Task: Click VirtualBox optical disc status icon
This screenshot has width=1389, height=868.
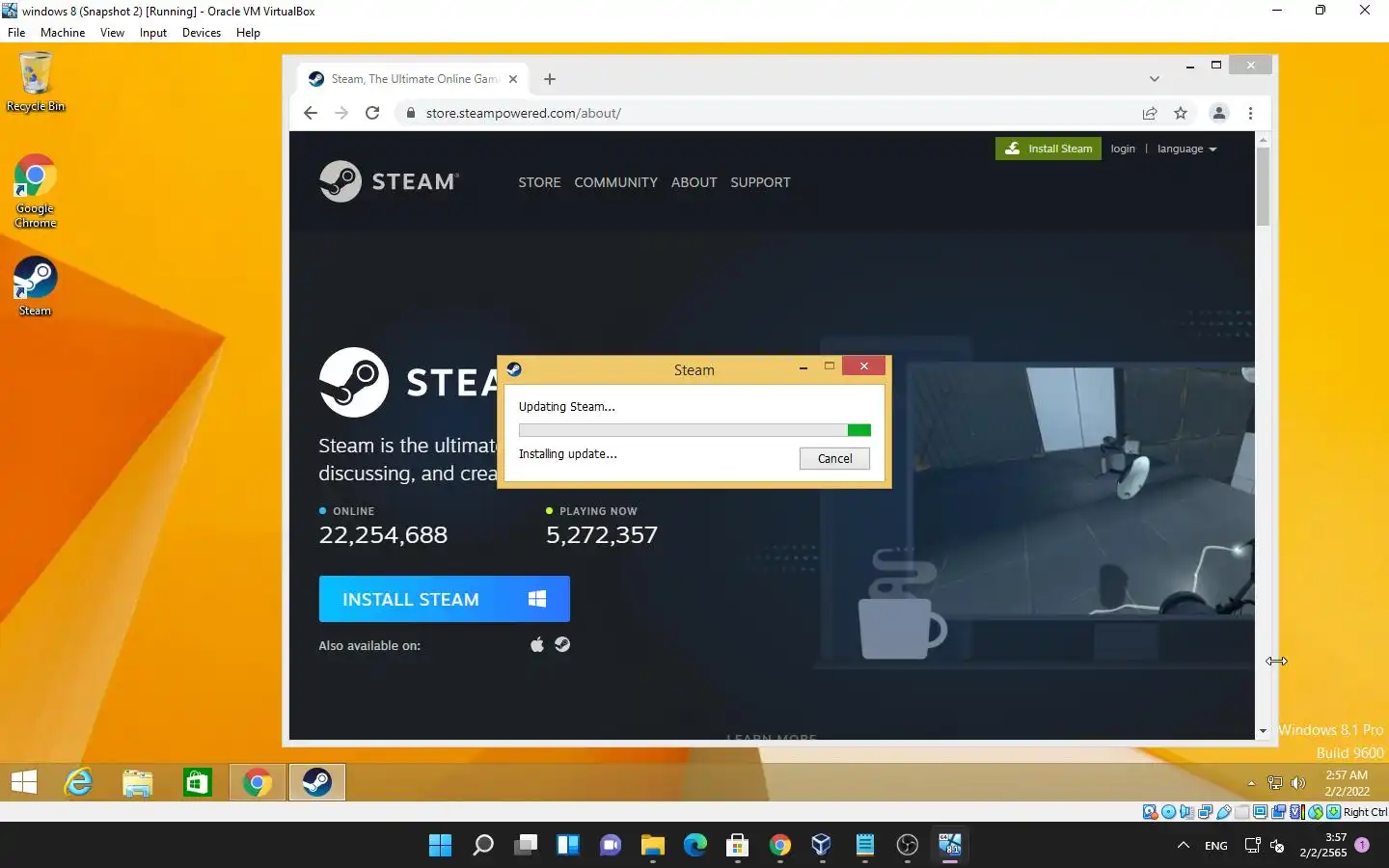Action: pyautogui.click(x=1168, y=812)
